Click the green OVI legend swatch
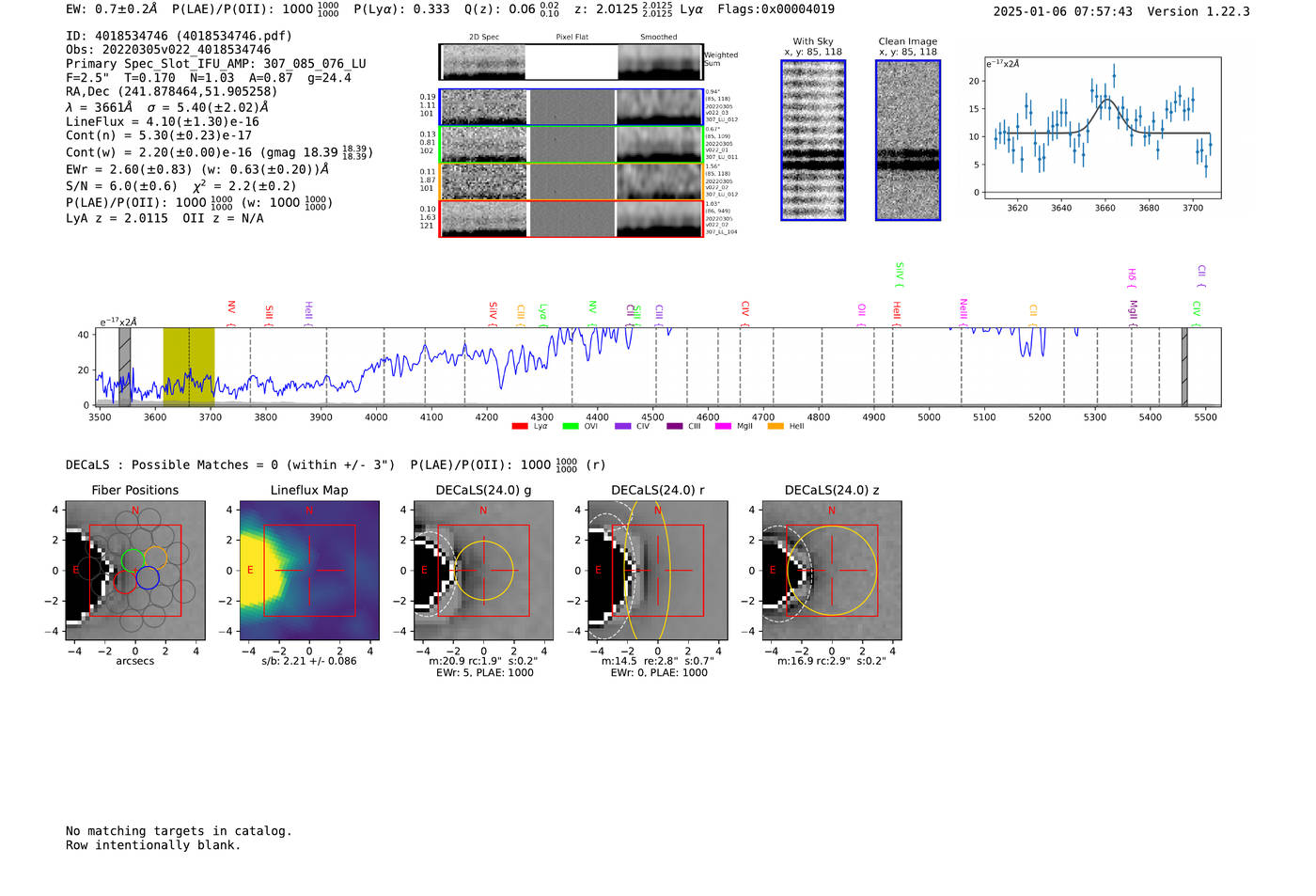The height and width of the screenshot is (896, 1316). click(571, 426)
